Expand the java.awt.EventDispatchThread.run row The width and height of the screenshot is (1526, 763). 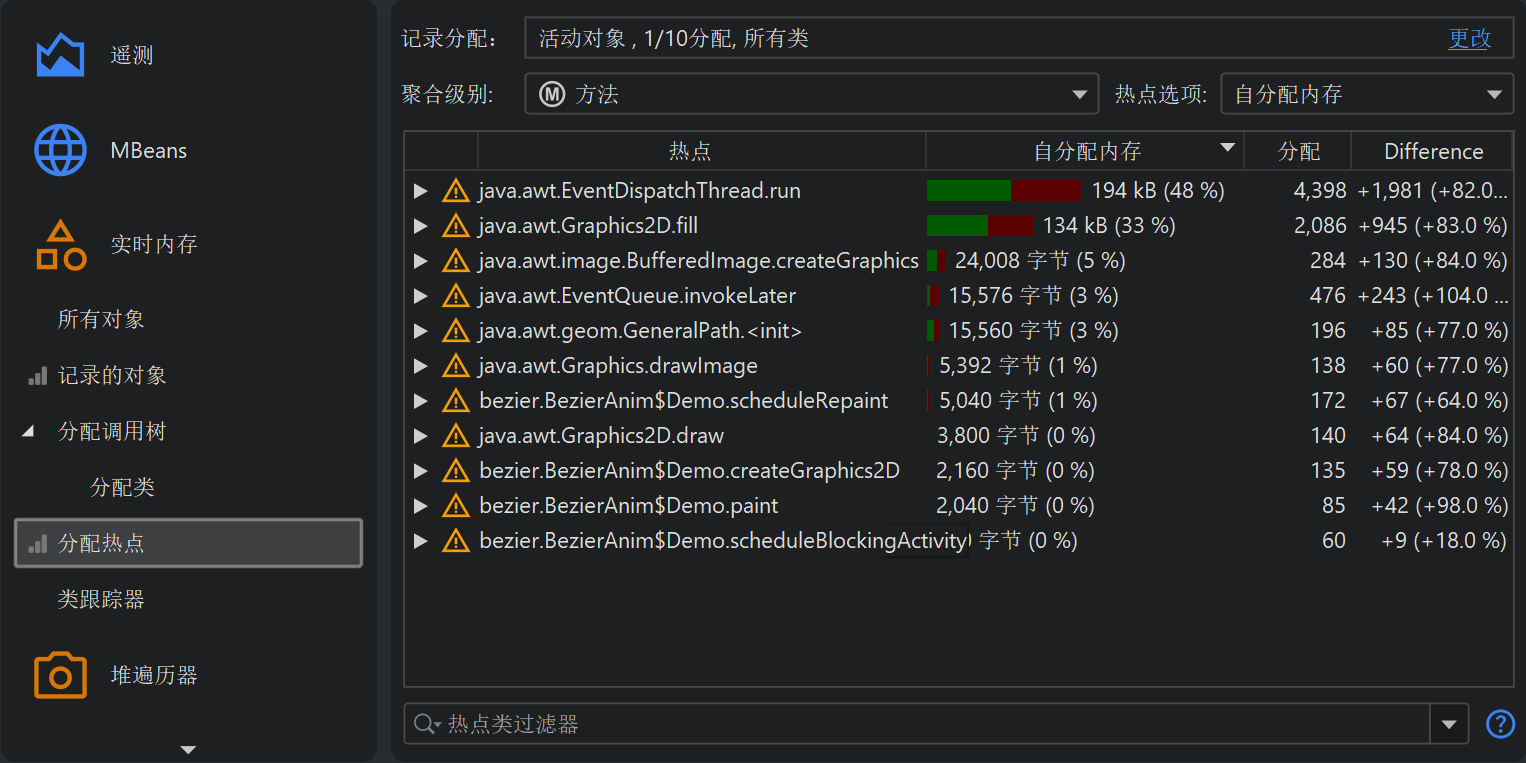pyautogui.click(x=421, y=191)
